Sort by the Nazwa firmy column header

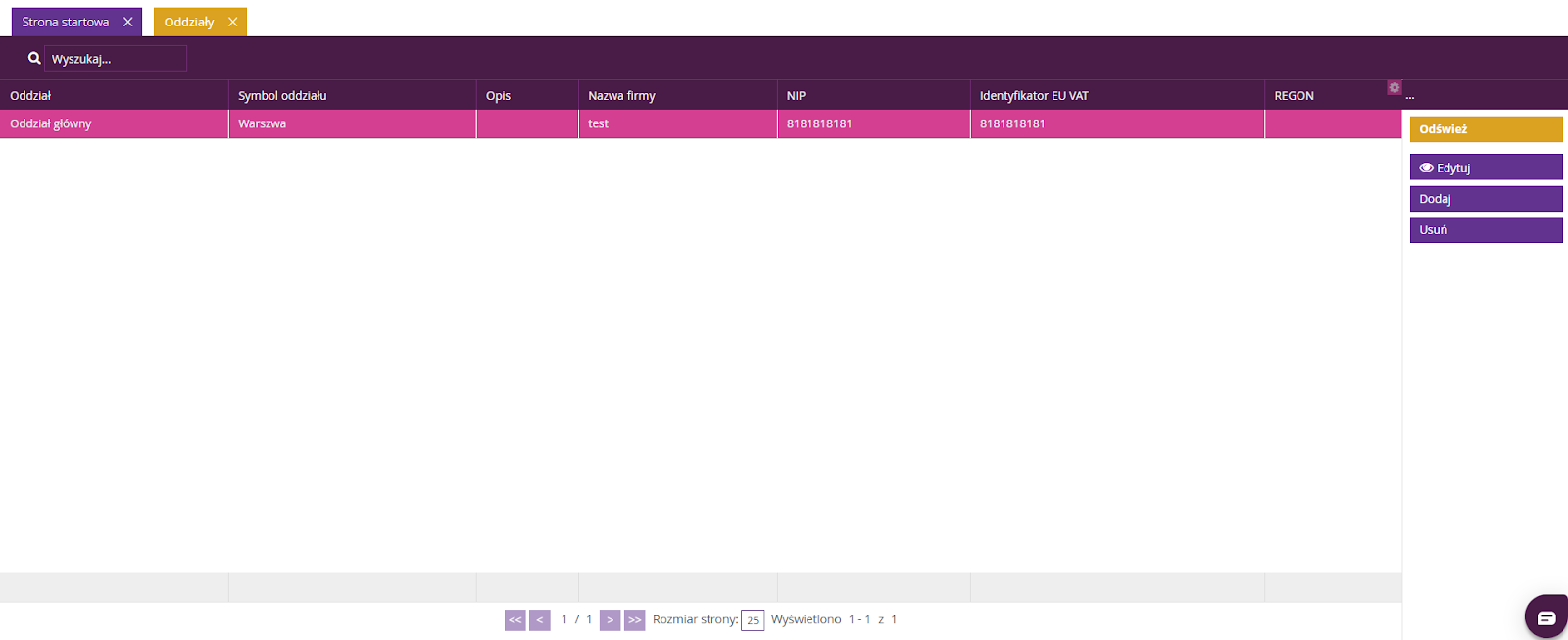click(678, 95)
